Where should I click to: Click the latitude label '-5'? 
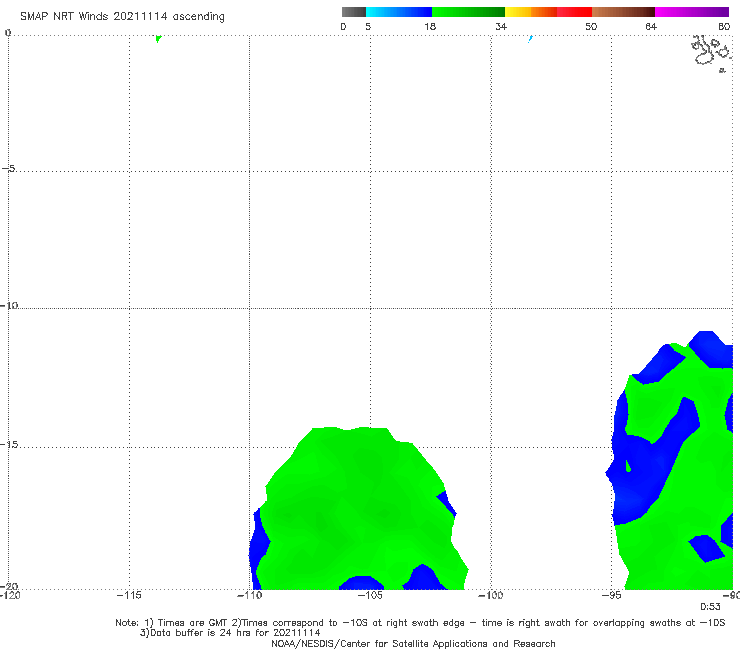[x=9, y=169]
